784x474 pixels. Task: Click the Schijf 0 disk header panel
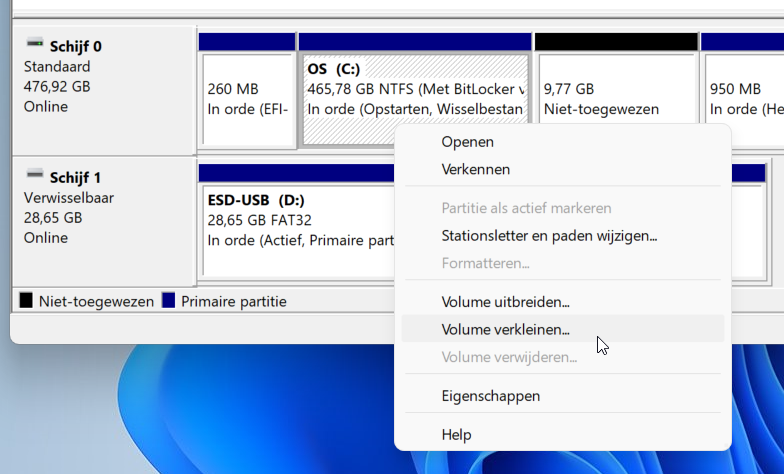104,90
